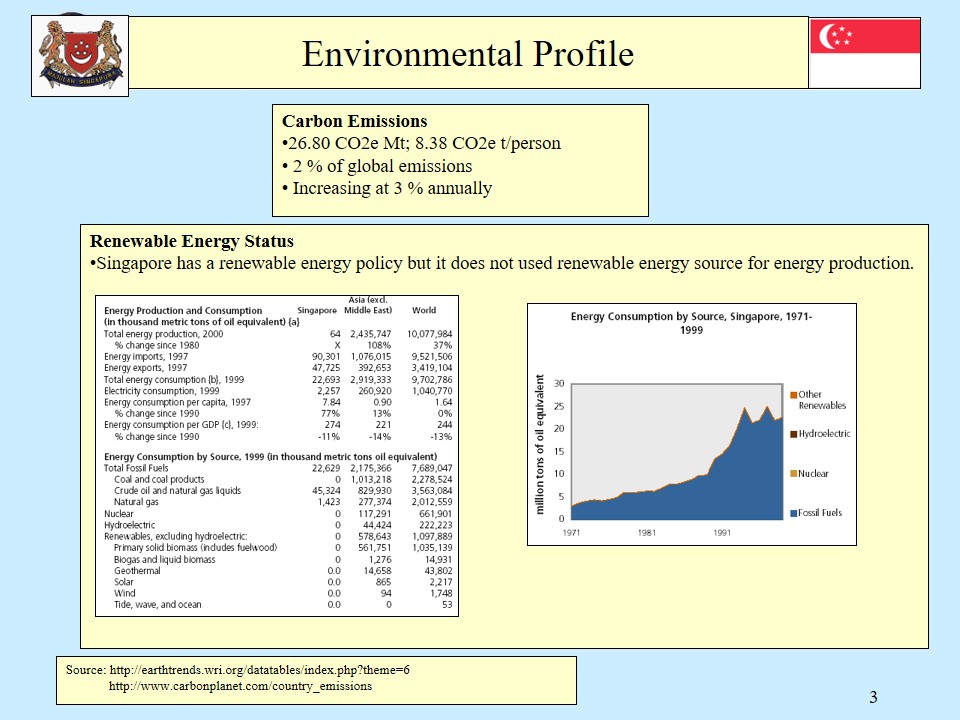This screenshot has width=960, height=720.
Task: Click the Renewable Energy Status heading
Action: (192, 241)
